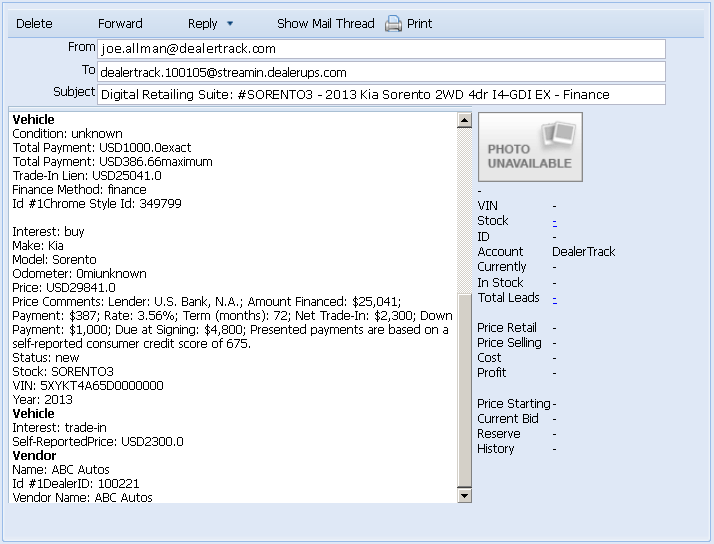This screenshot has width=714, height=544.
Task: Click the message scrollbar up arrow
Action: click(x=464, y=120)
